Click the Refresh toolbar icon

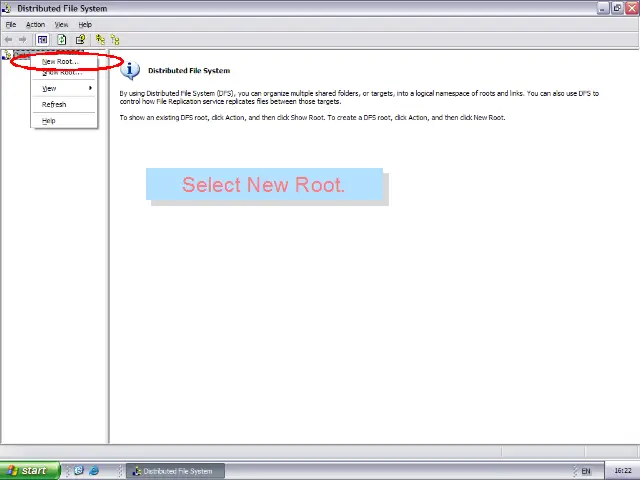pos(62,40)
